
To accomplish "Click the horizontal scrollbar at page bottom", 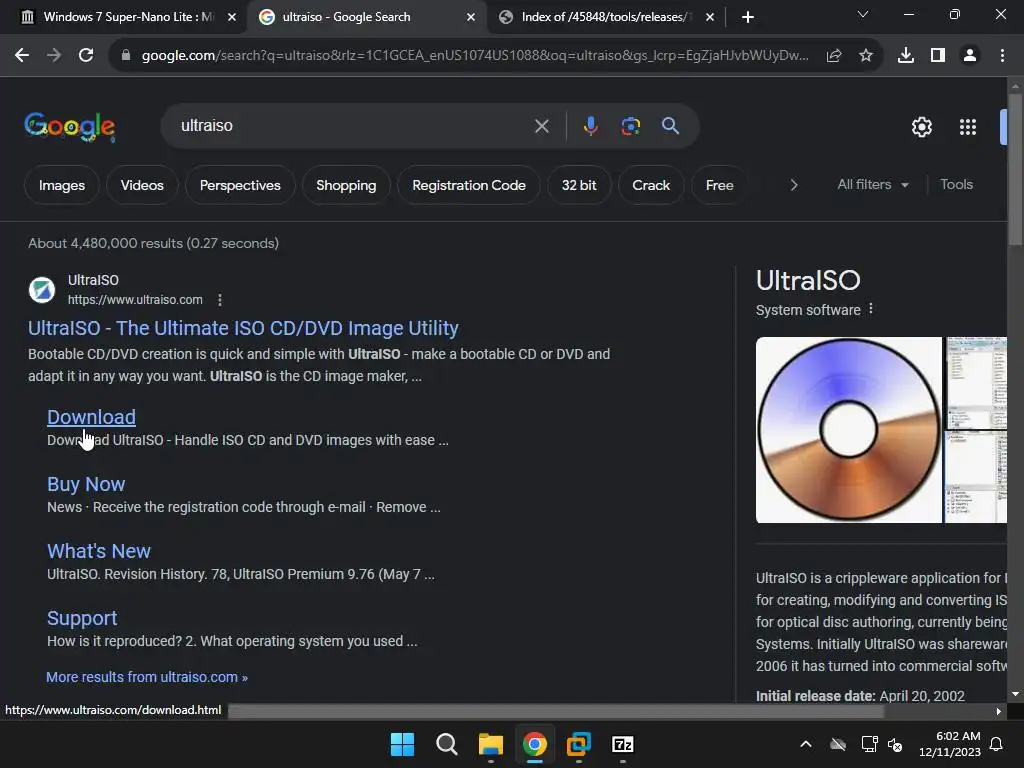I will click(555, 711).
